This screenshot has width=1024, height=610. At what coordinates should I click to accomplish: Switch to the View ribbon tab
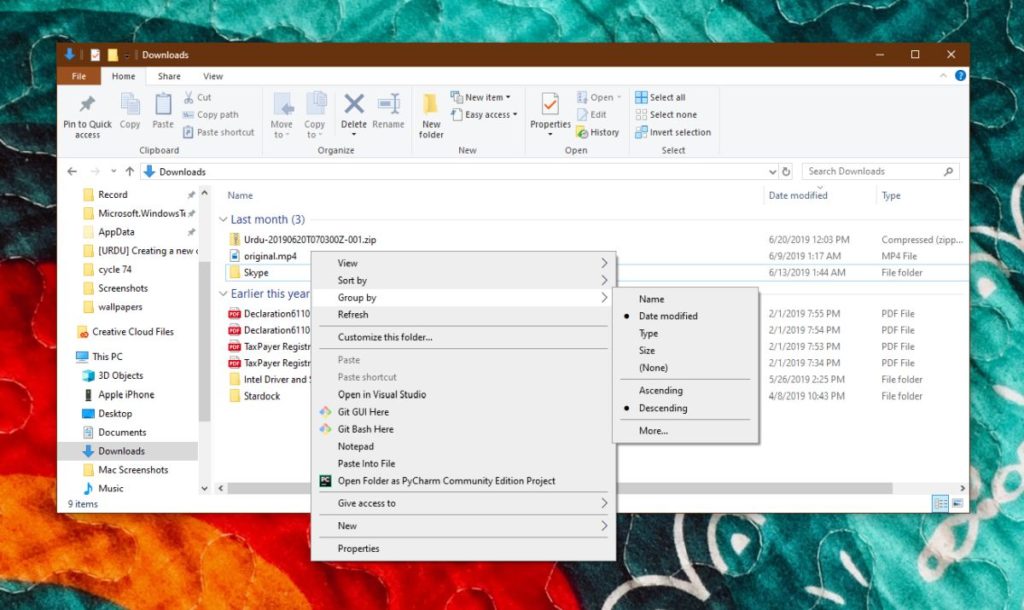pyautogui.click(x=213, y=75)
